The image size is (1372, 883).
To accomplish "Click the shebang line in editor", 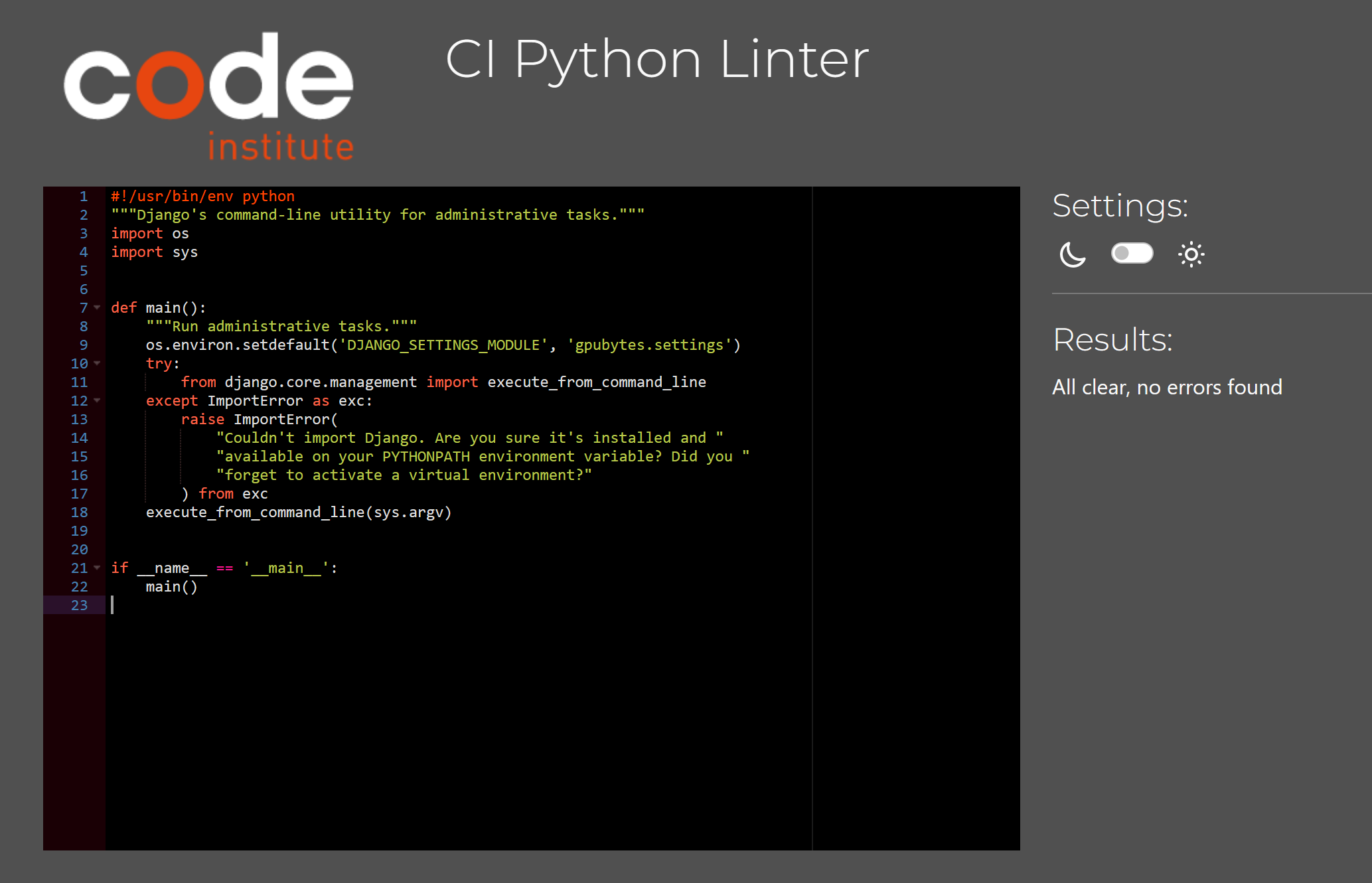I will (x=202, y=196).
